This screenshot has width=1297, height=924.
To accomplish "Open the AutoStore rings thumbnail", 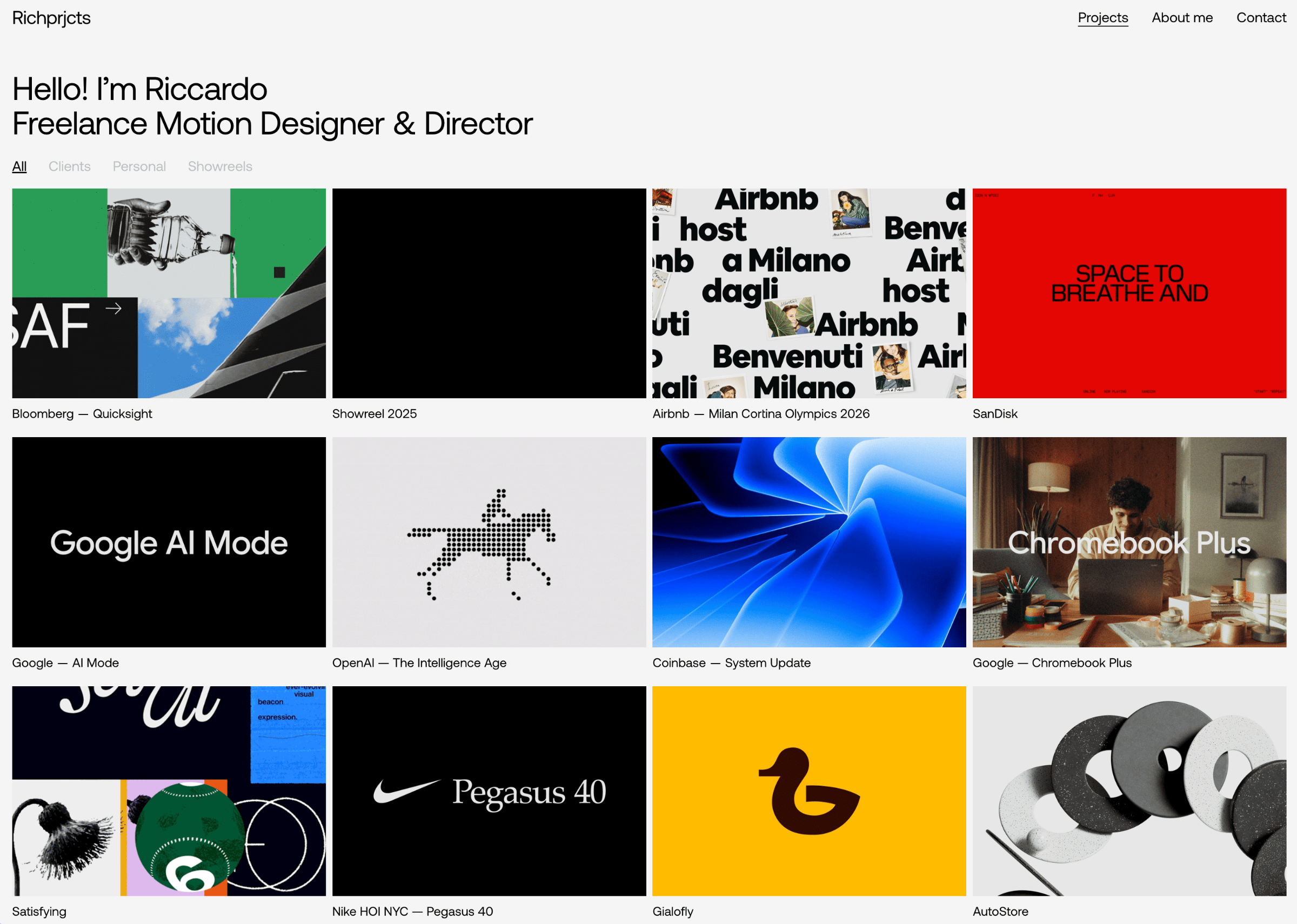I will (x=1129, y=791).
